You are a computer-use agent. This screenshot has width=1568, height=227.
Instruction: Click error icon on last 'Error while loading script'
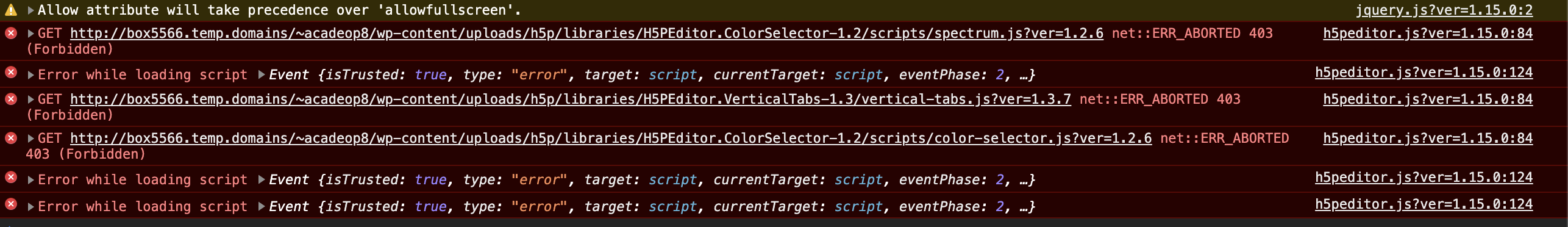point(11,204)
